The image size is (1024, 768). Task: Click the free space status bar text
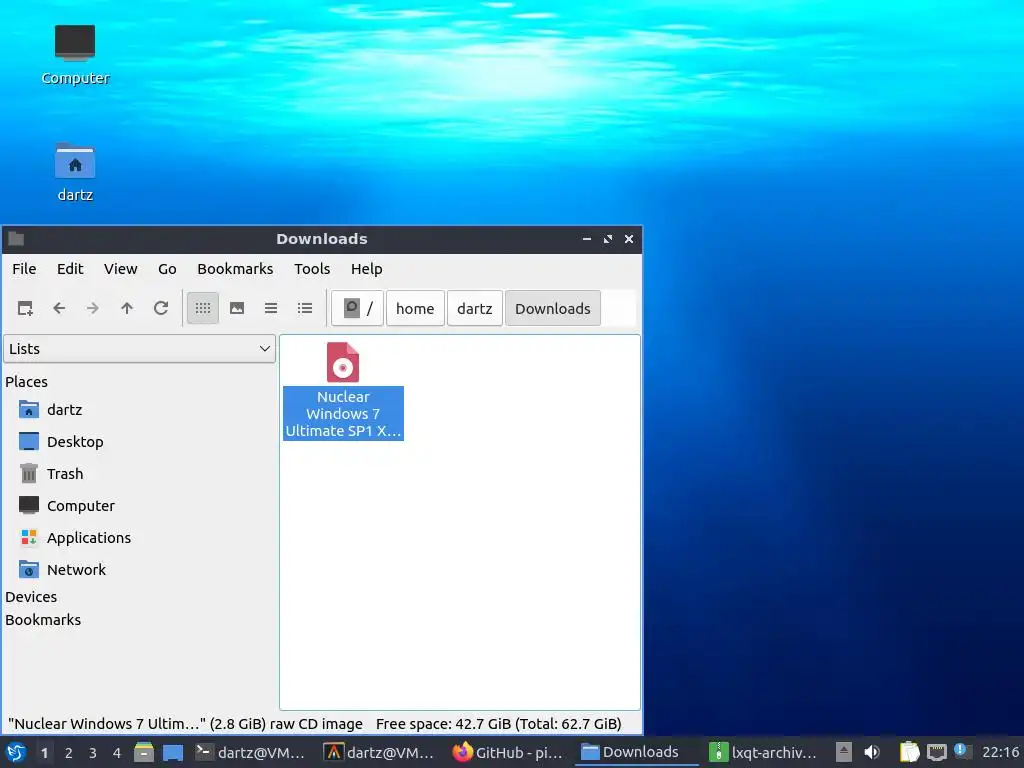point(499,724)
